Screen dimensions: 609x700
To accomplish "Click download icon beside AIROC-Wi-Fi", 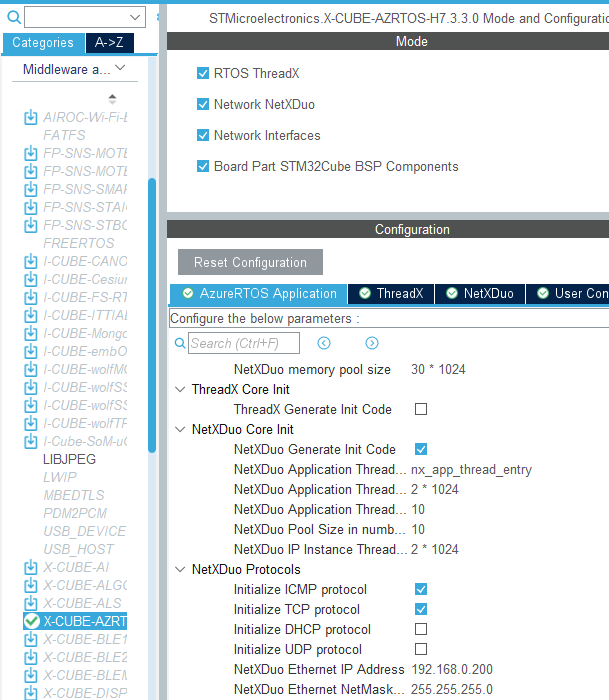I will point(30,117).
